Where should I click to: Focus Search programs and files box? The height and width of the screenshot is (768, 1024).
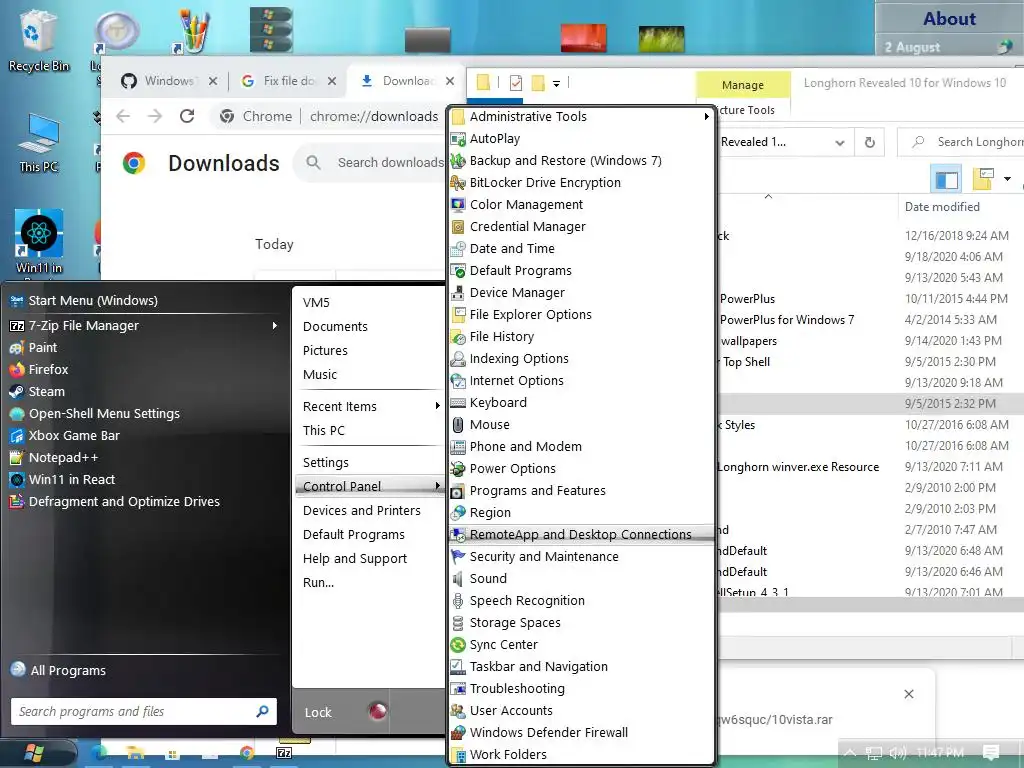[x=144, y=711]
